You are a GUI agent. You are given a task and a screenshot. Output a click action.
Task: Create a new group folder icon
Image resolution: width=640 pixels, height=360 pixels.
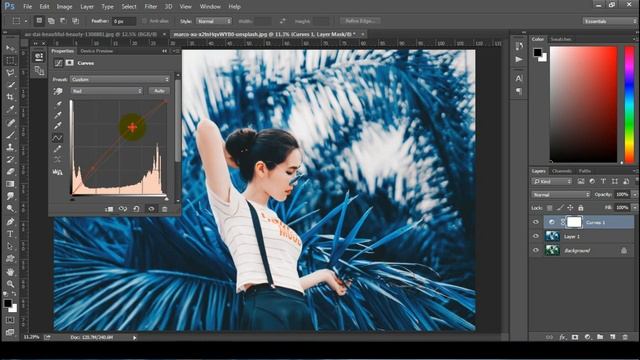tap(600, 337)
